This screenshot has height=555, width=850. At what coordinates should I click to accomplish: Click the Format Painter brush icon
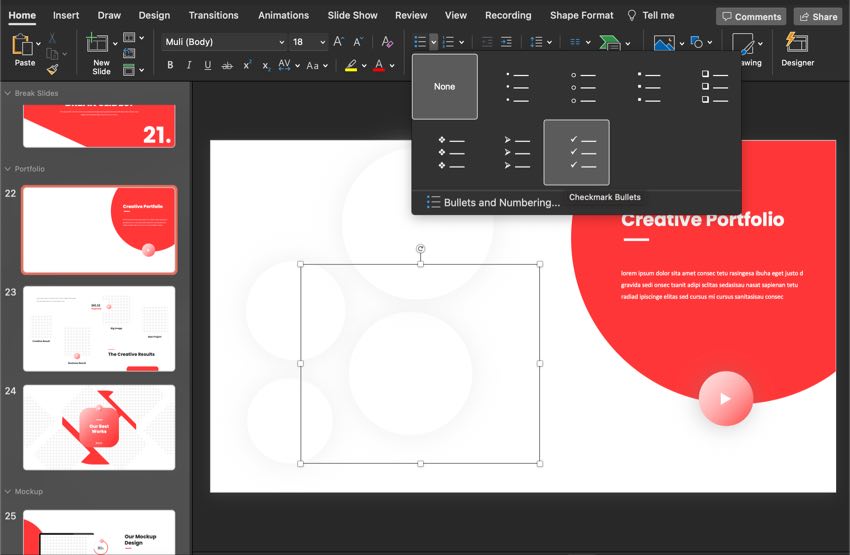coord(52,69)
